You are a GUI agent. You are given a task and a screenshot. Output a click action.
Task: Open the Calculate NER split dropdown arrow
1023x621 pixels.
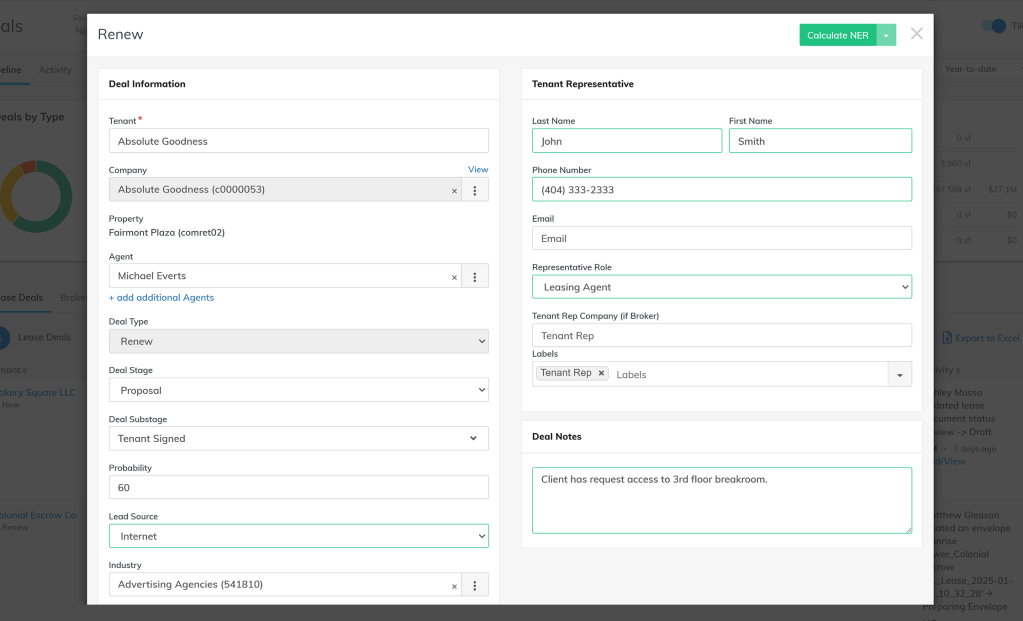[x=886, y=35]
